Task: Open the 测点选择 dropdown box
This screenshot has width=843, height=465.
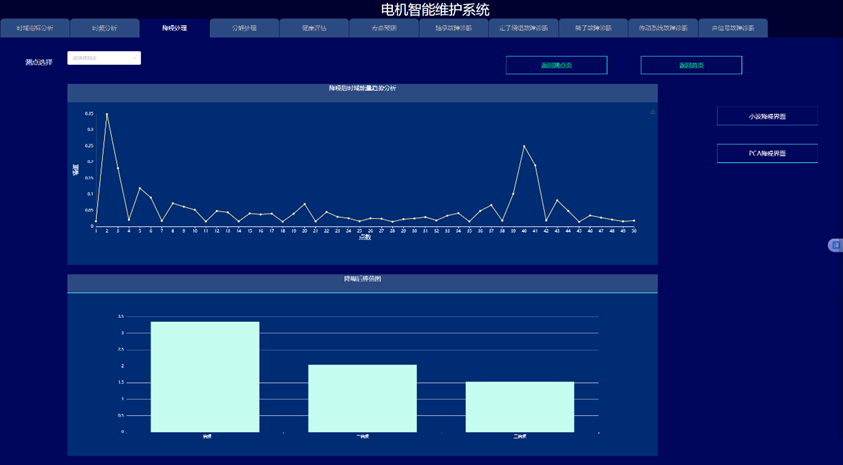Action: point(104,58)
